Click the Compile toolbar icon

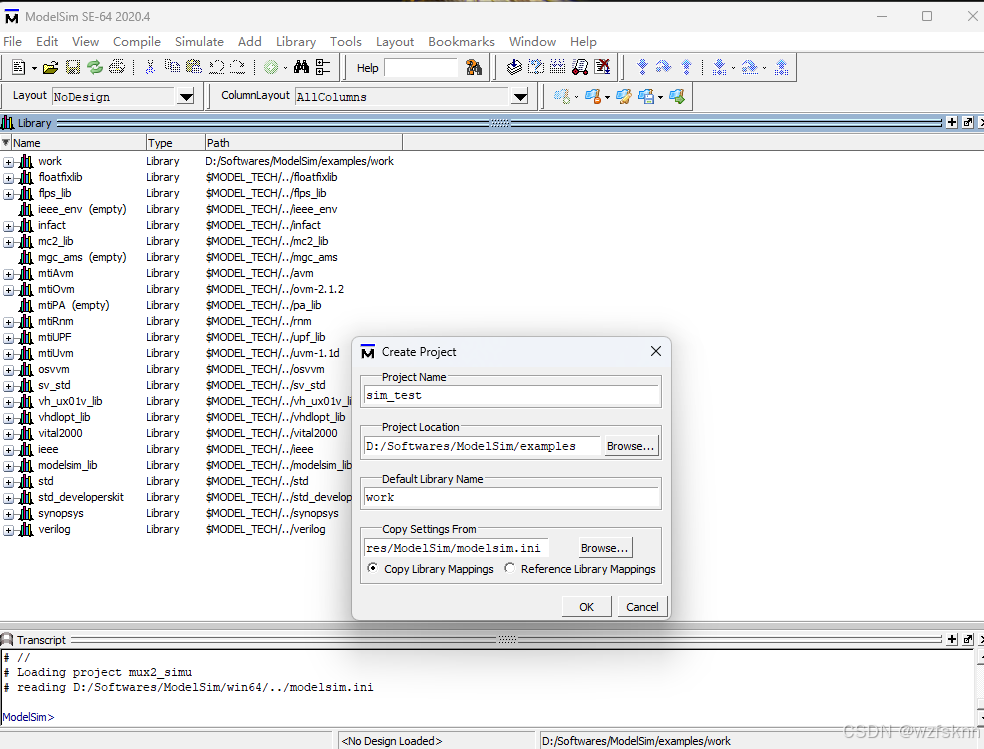click(514, 66)
